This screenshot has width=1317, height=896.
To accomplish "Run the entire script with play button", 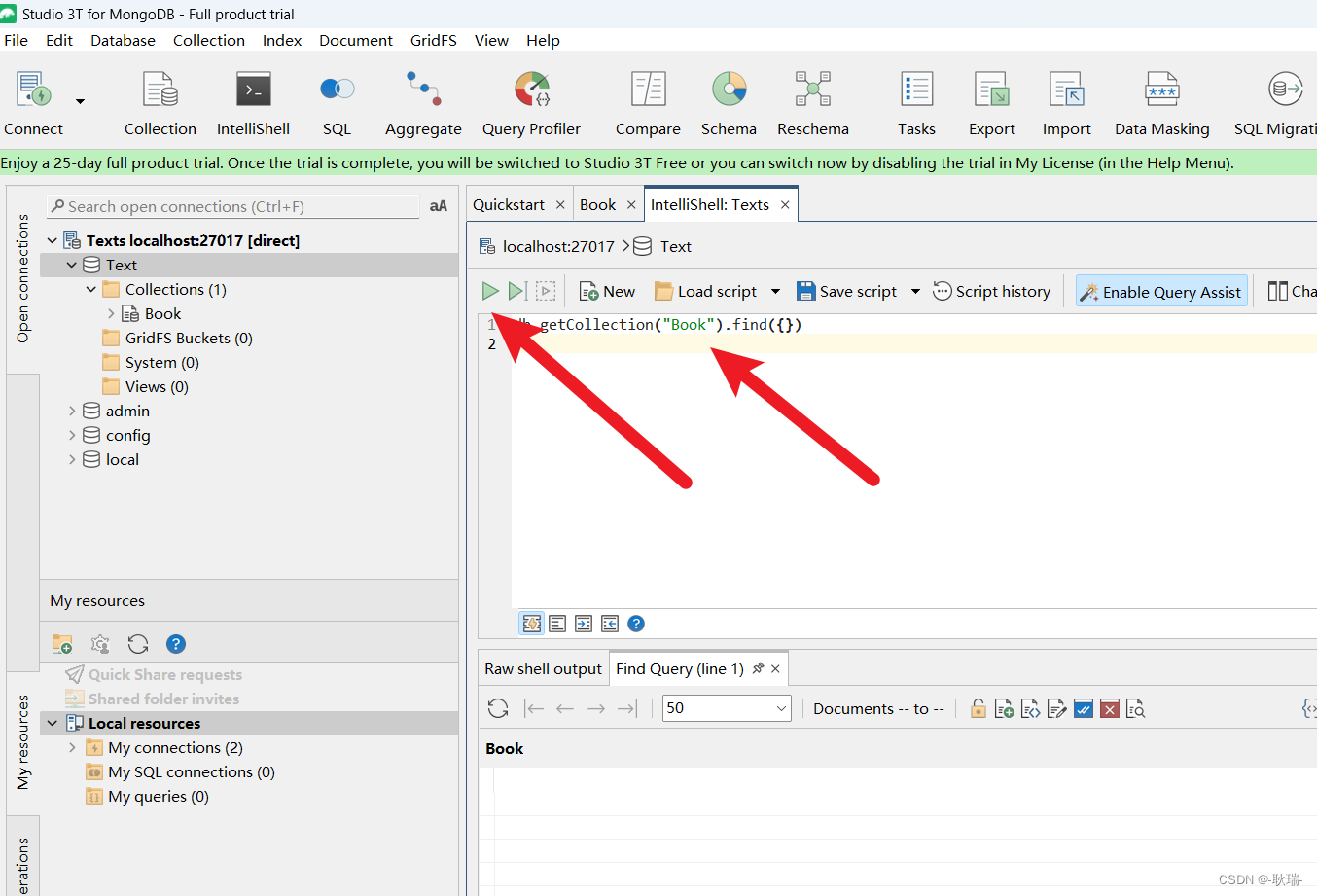I will click(x=490, y=291).
